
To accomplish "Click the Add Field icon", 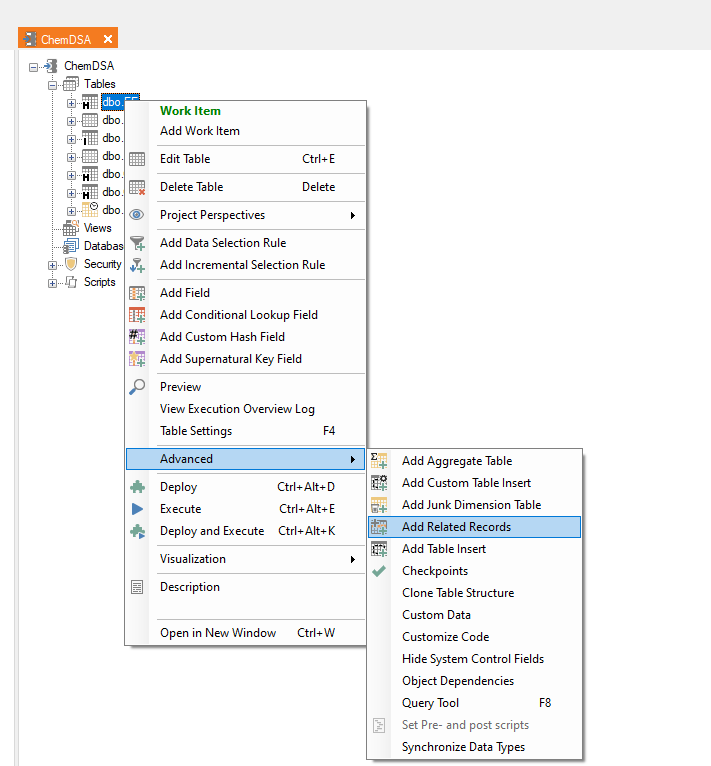I will point(137,293).
